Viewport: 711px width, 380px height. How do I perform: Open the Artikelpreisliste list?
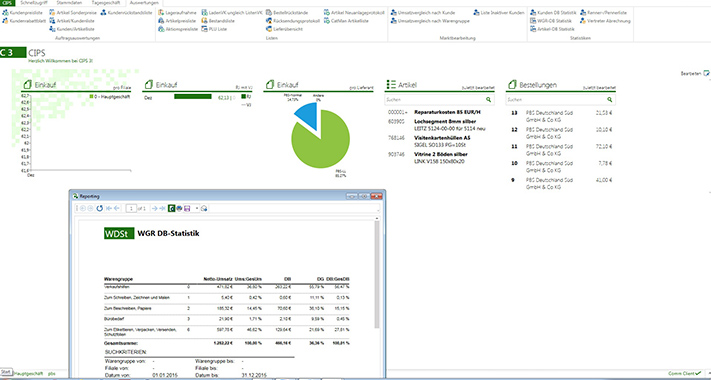(178, 21)
